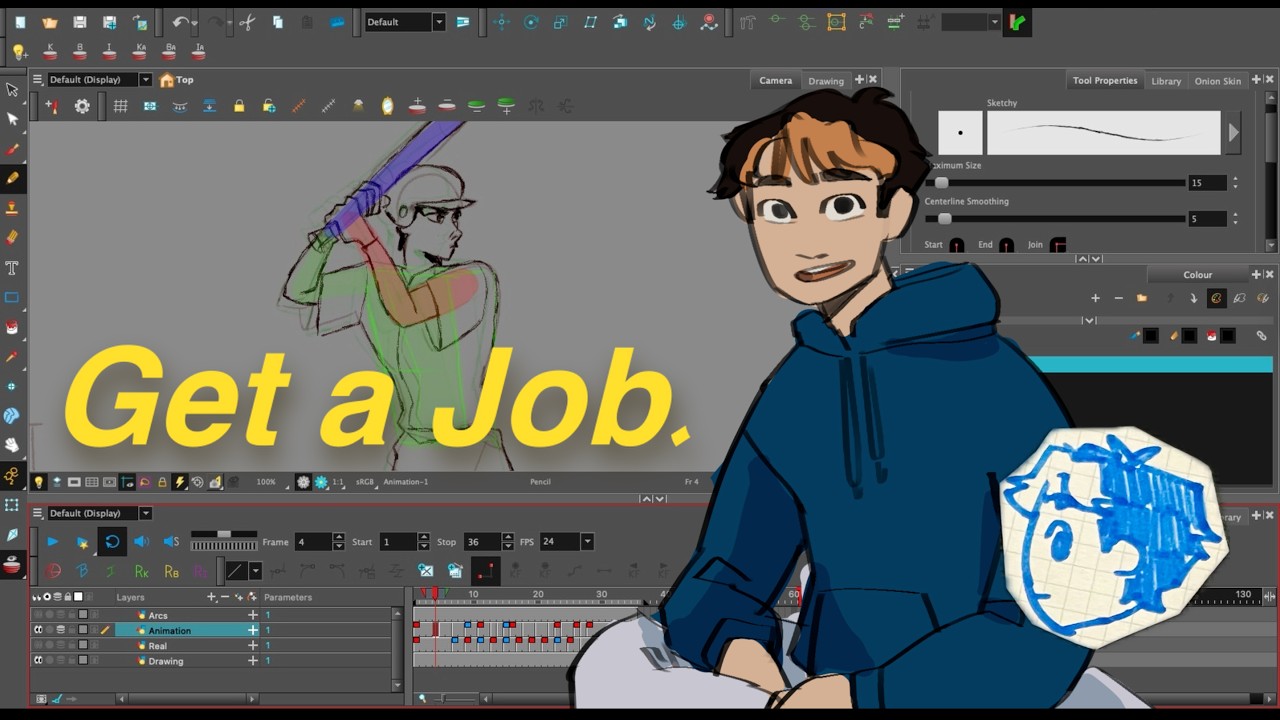Screen dimensions: 1280x720
Task: Click the Top home icon
Action: click(x=167, y=80)
